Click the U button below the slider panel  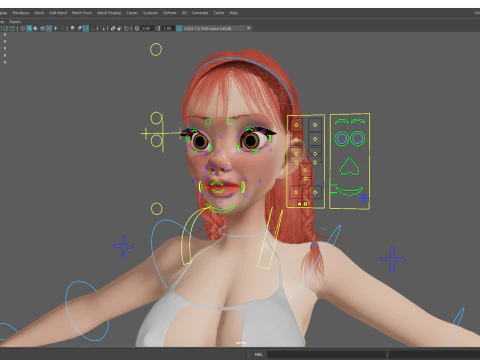(x=306, y=204)
